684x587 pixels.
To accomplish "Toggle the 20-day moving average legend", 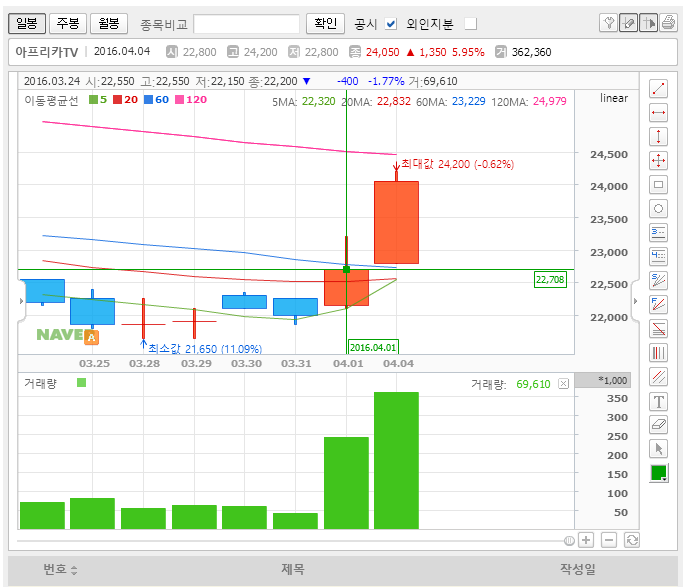I will [x=126, y=99].
